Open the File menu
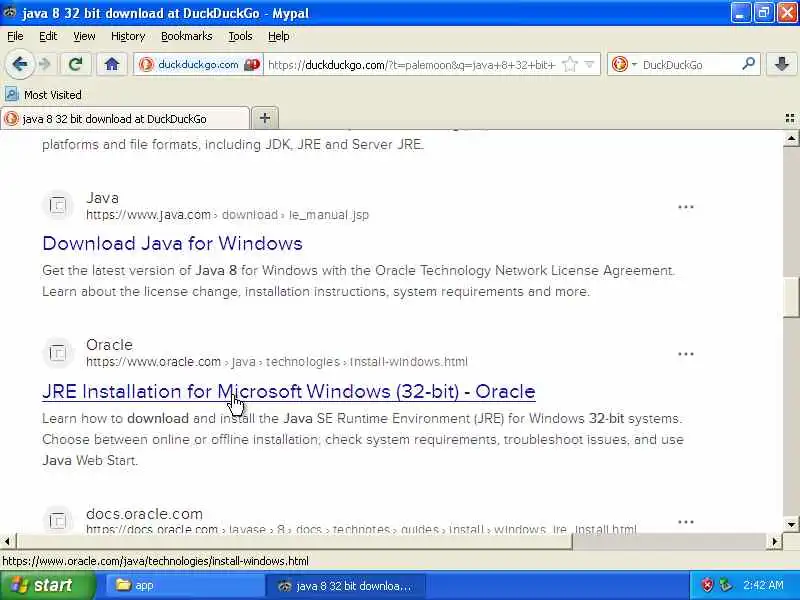 [x=15, y=36]
